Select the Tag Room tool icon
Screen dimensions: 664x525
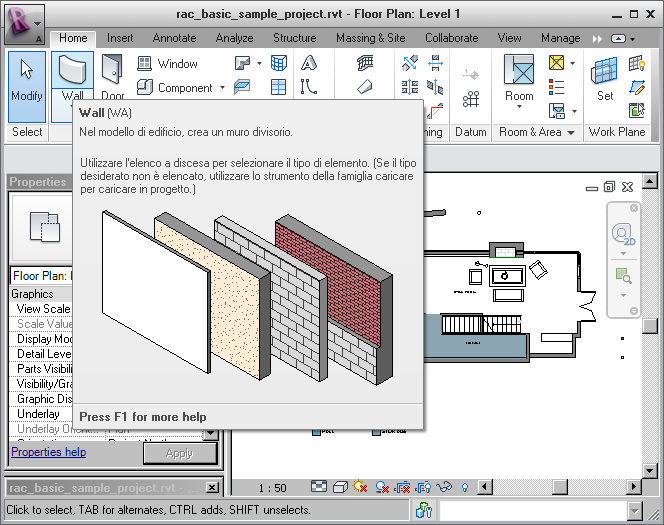pos(556,111)
